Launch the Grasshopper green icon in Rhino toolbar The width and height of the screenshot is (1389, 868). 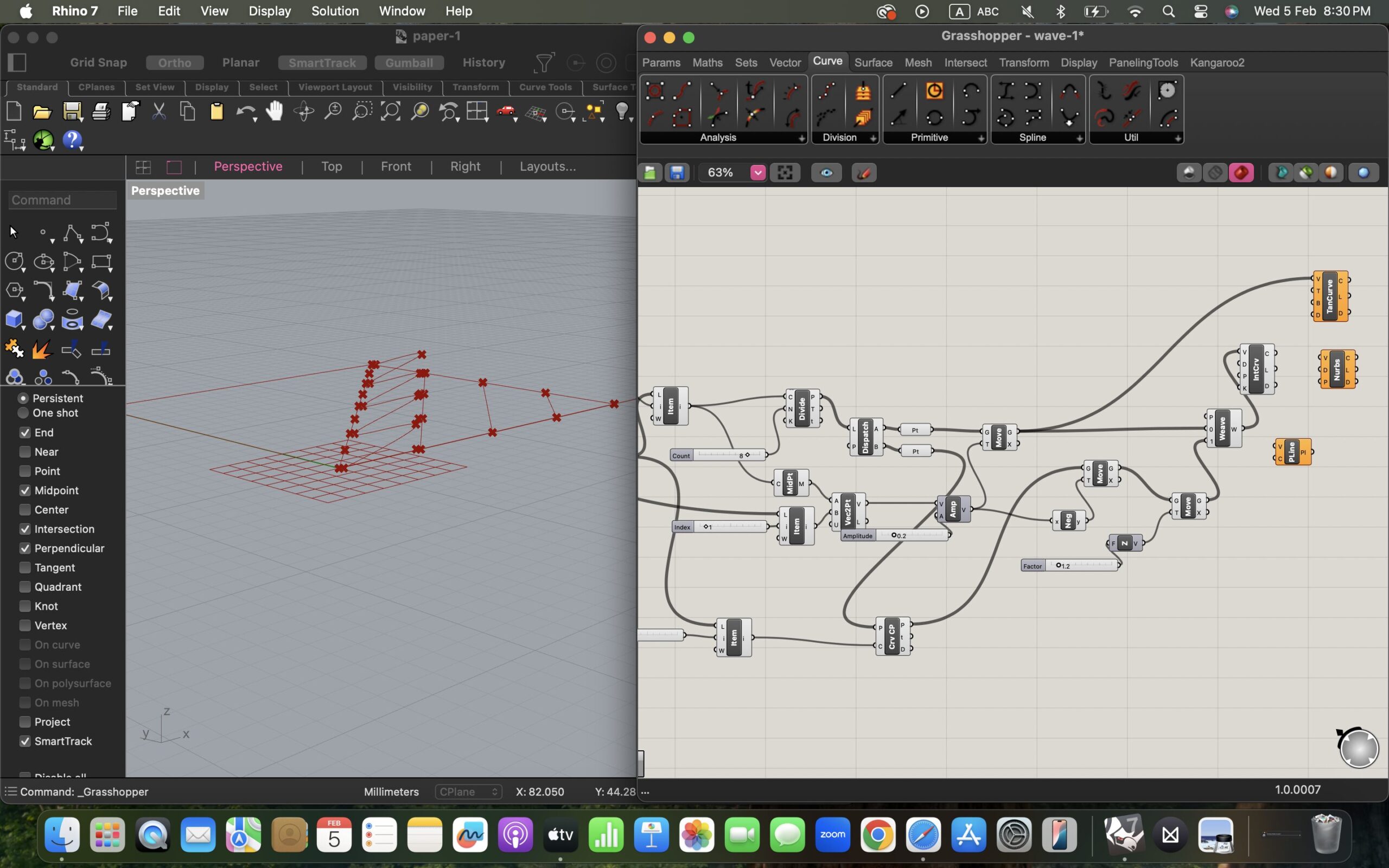43,140
